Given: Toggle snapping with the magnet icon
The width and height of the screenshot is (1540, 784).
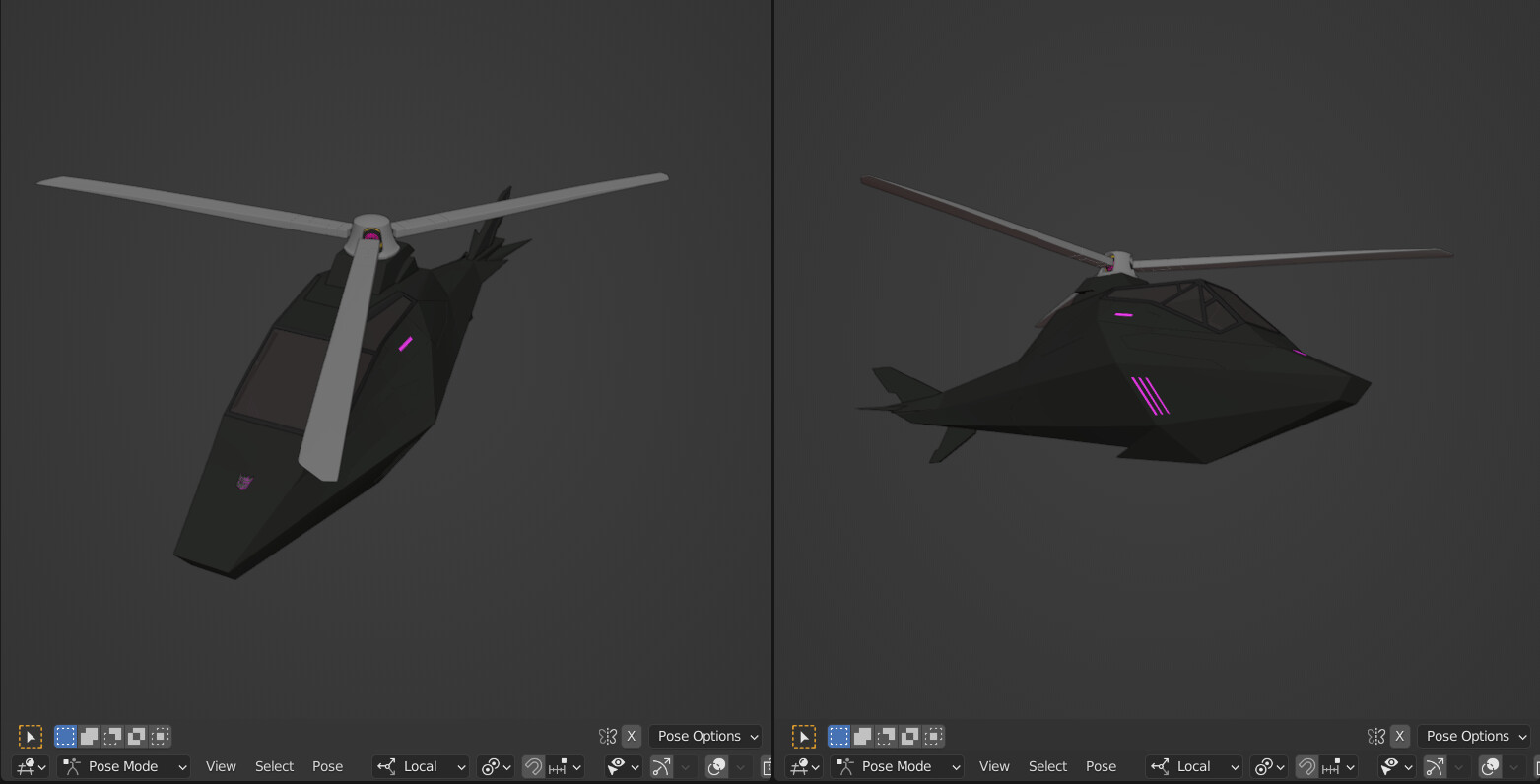Looking at the screenshot, I should pyautogui.click(x=532, y=766).
